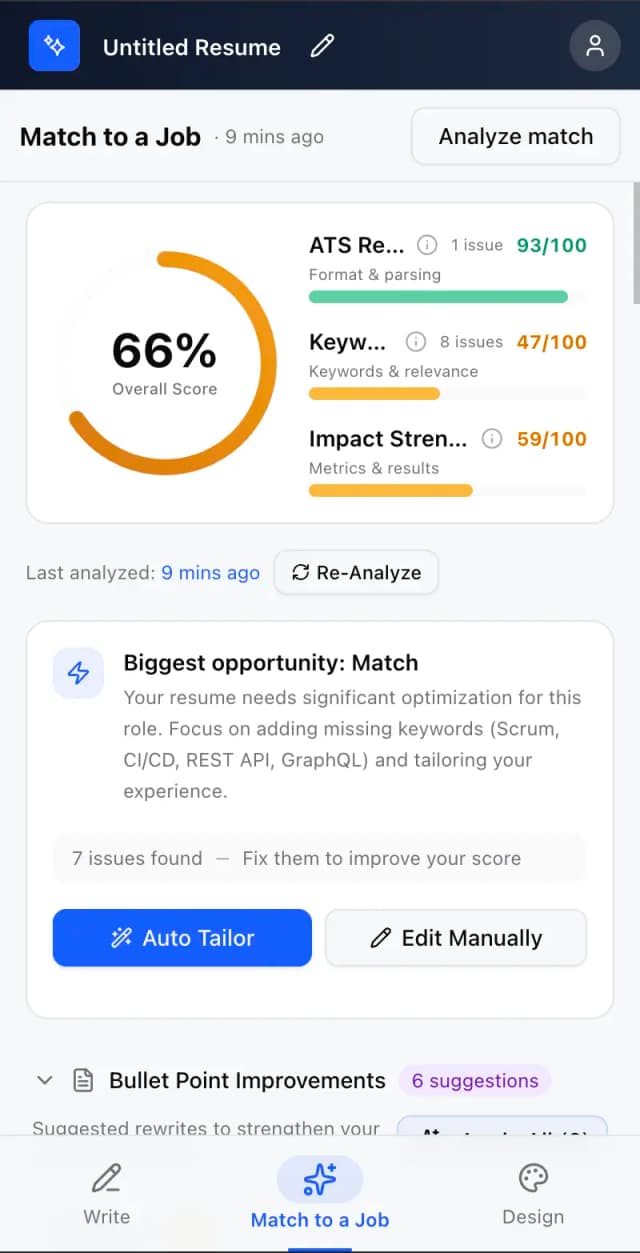
Task: Click the sparkle app logo in top-left corner
Action: (x=54, y=46)
